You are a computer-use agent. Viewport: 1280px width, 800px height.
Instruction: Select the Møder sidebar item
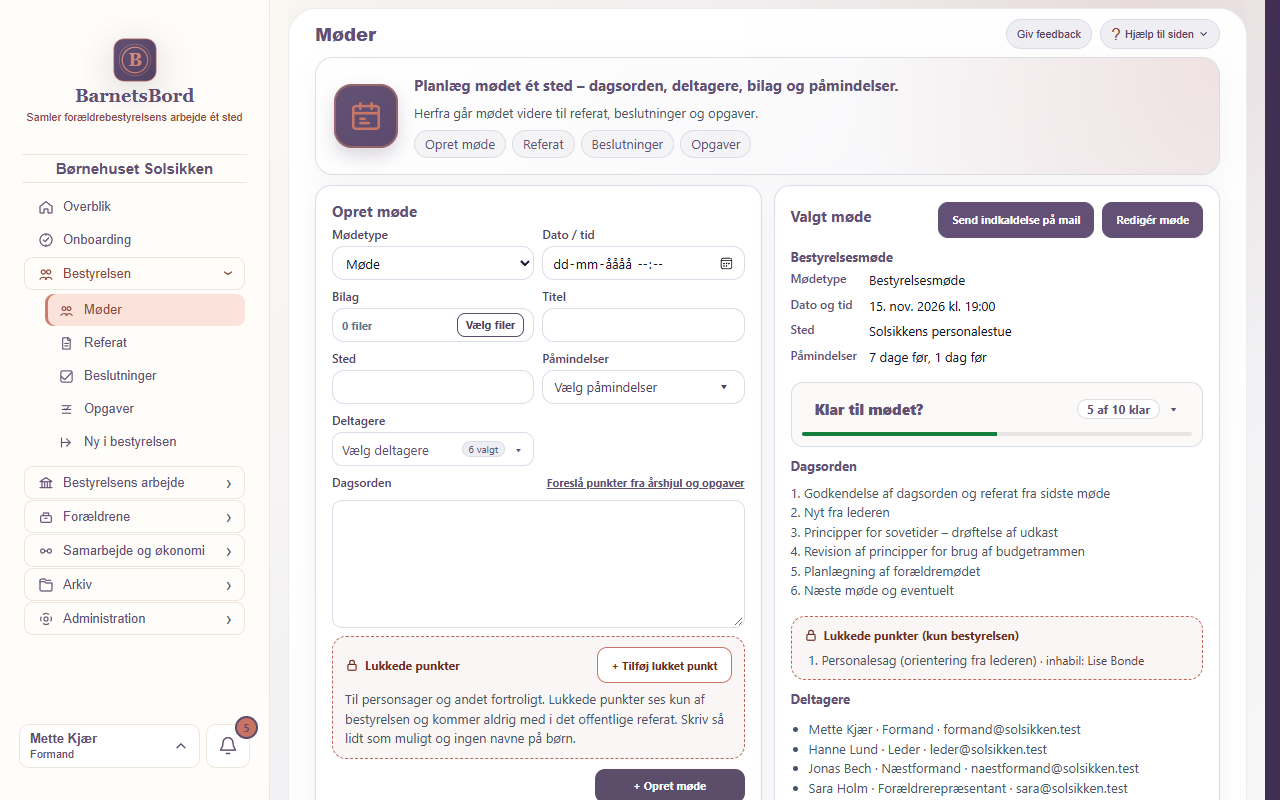(145, 310)
